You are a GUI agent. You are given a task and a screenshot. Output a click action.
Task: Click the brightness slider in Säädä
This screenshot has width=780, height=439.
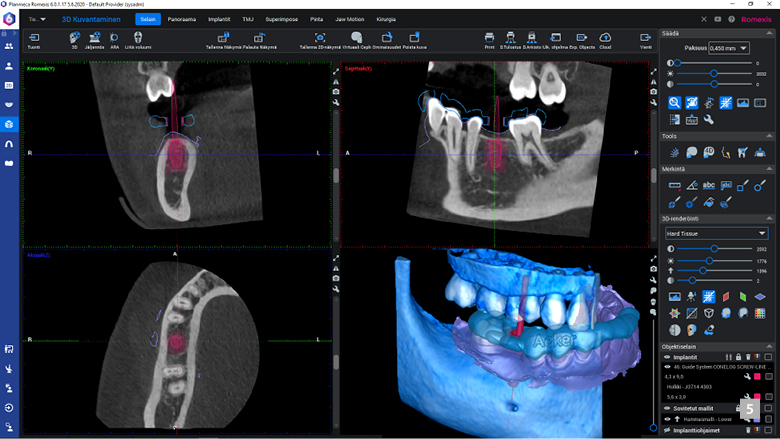point(714,74)
